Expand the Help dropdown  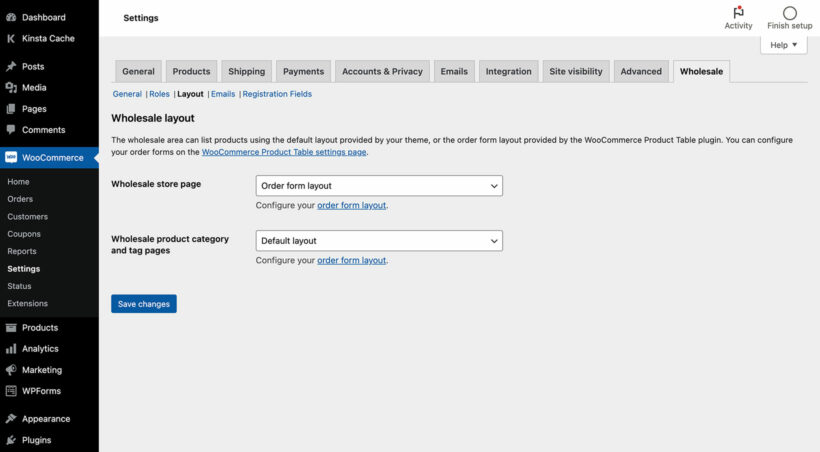[783, 45]
